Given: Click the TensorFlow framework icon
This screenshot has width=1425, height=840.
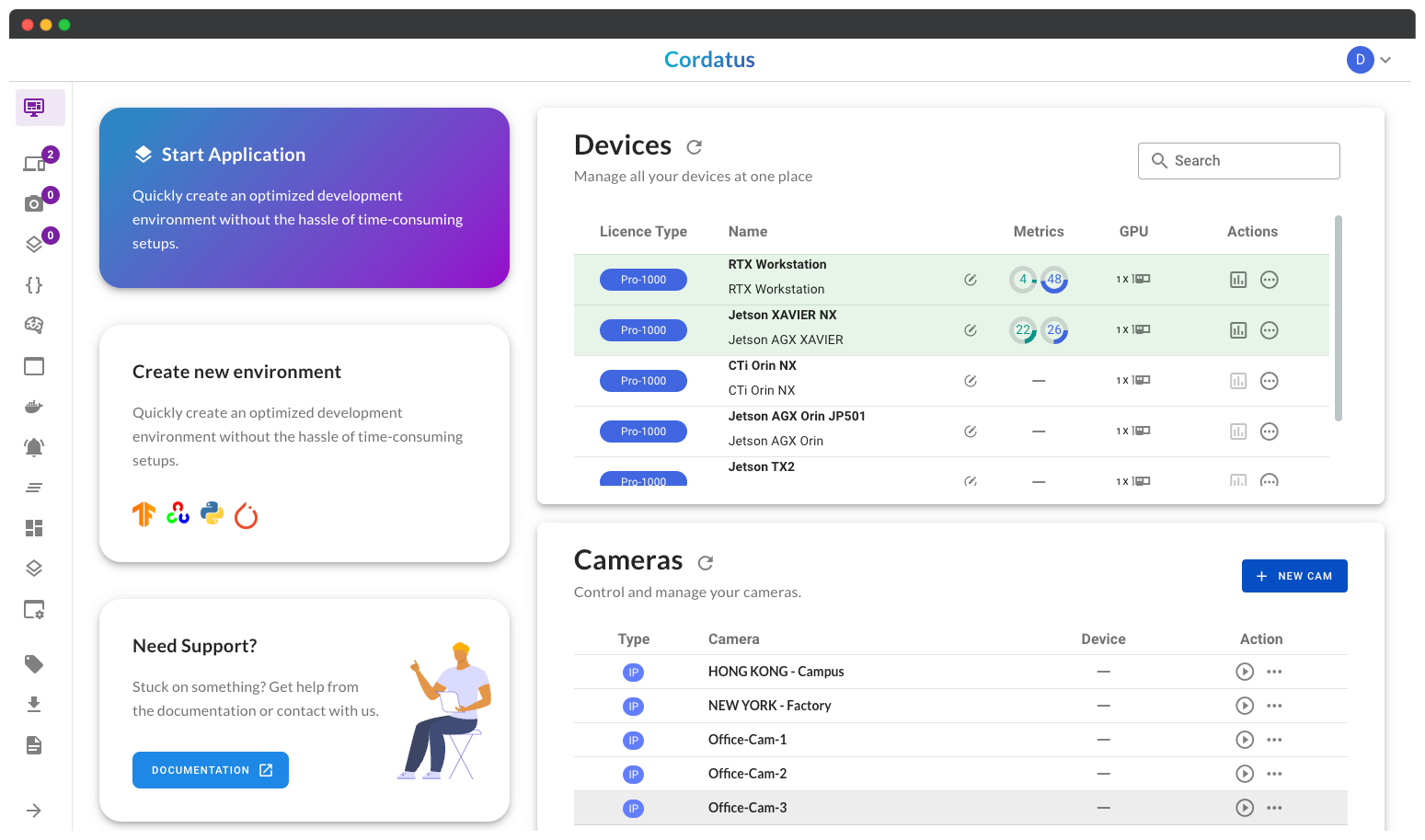Looking at the screenshot, I should point(144,514).
